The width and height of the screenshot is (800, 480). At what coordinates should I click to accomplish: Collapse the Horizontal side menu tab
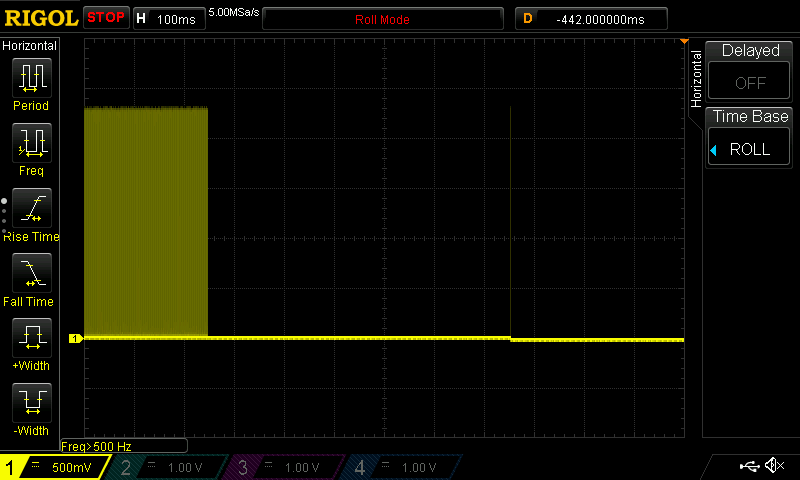[x=696, y=80]
